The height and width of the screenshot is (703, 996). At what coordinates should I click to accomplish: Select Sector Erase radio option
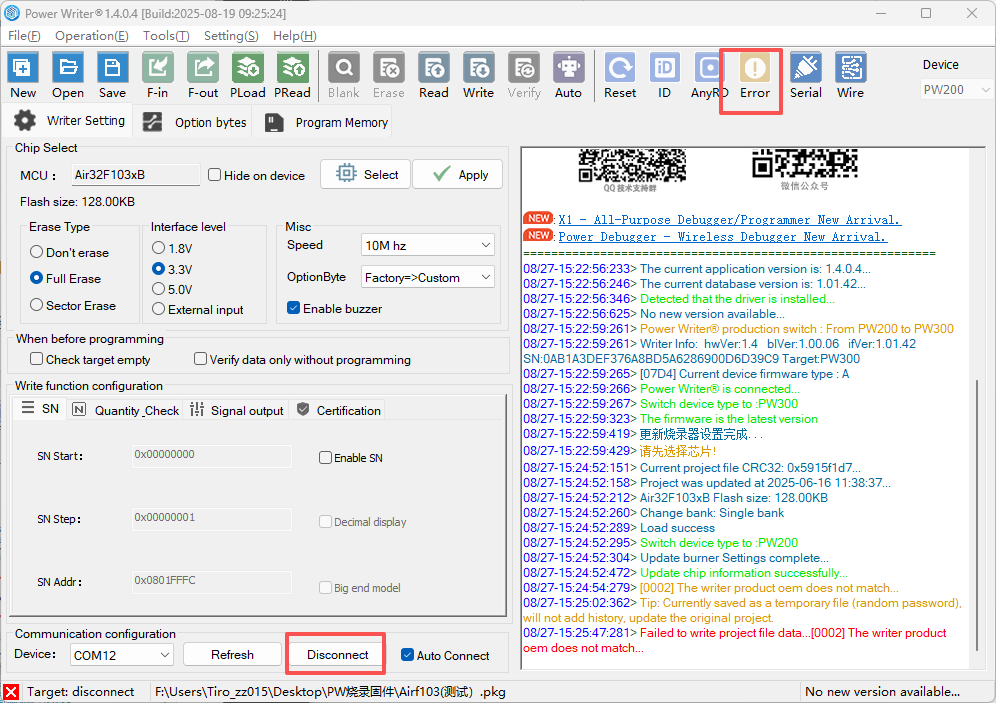tap(37, 305)
